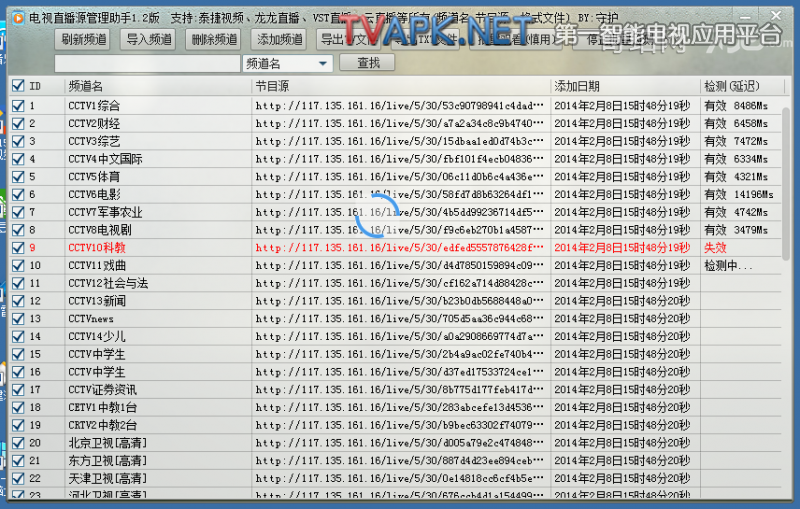Uncheck the checkbox for CCTV2财经 row
Image resolution: width=800 pixels, height=509 pixels.
click(x=18, y=123)
